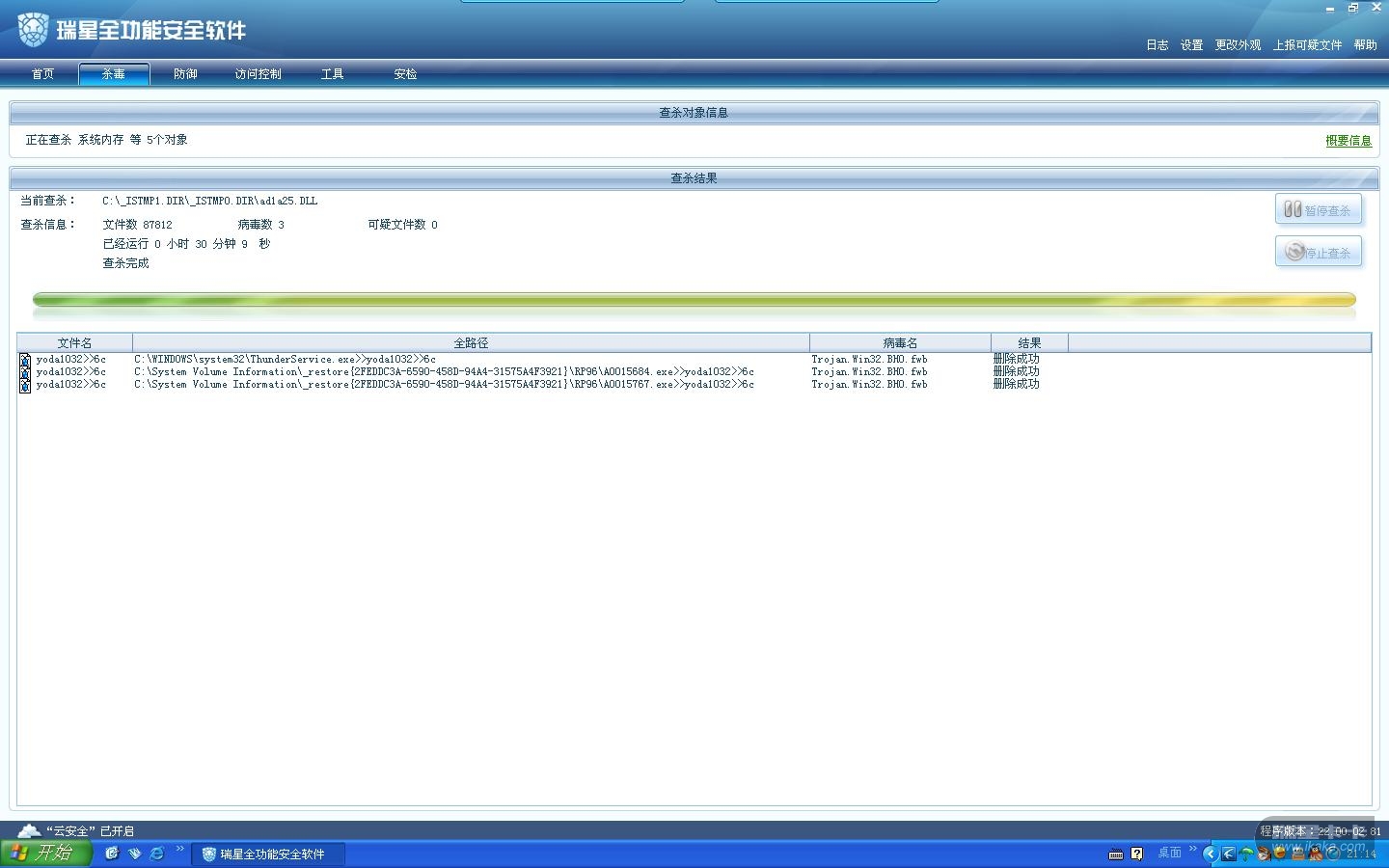Click the 可疑文件数 0 suspicious file count
The image size is (1389, 868).
click(x=403, y=225)
